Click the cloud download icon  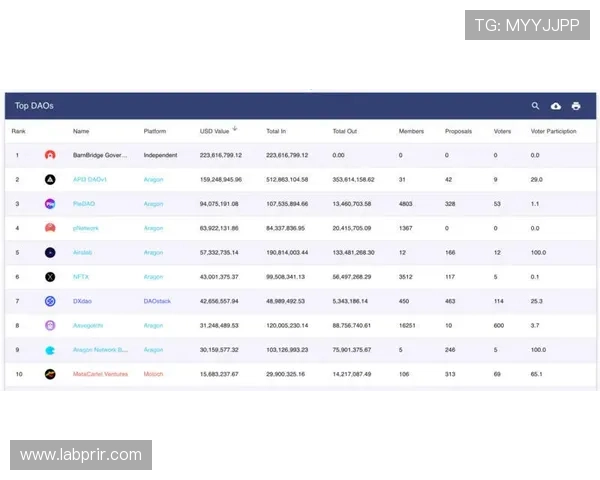click(x=556, y=106)
